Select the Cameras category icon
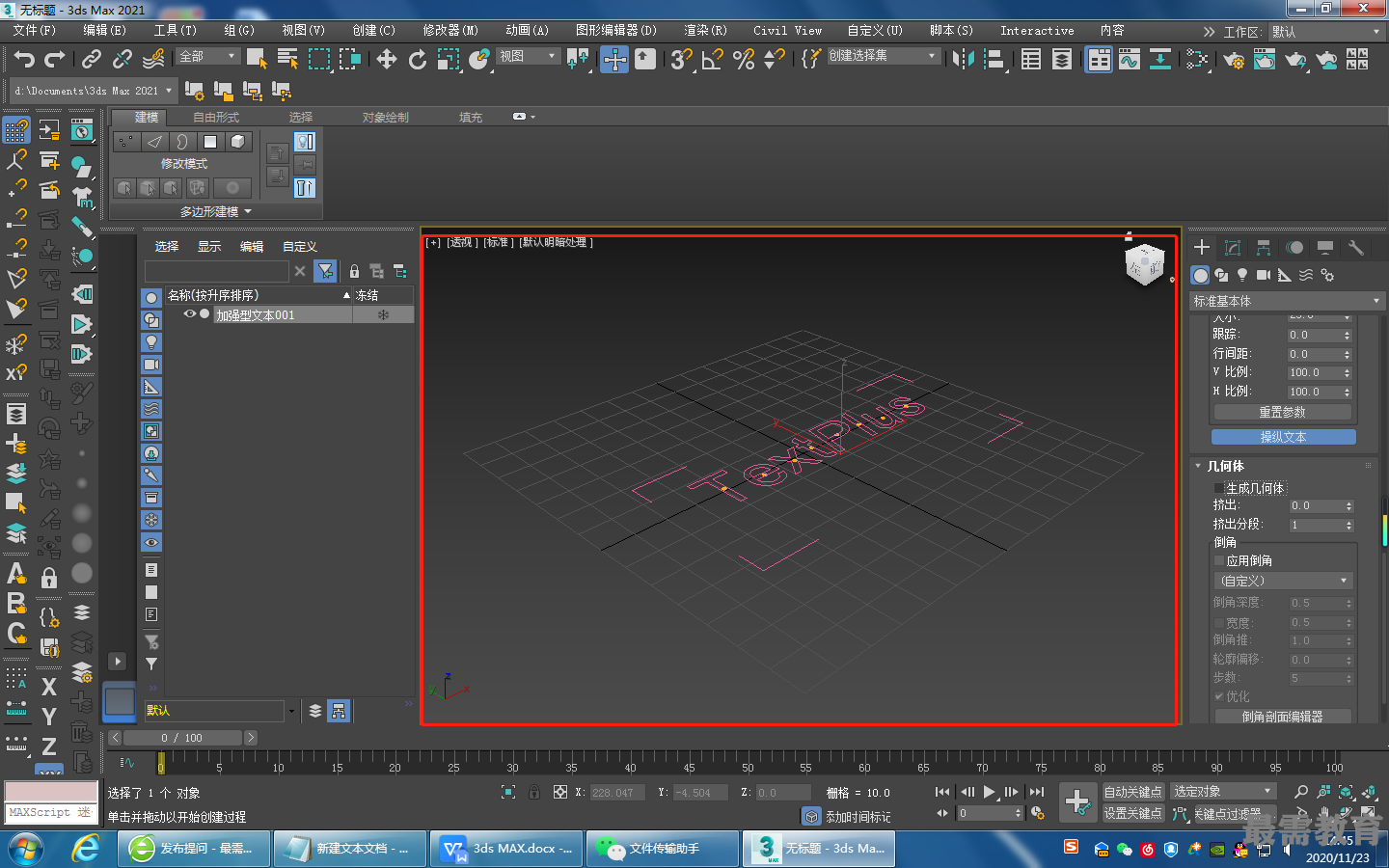 (x=1264, y=275)
